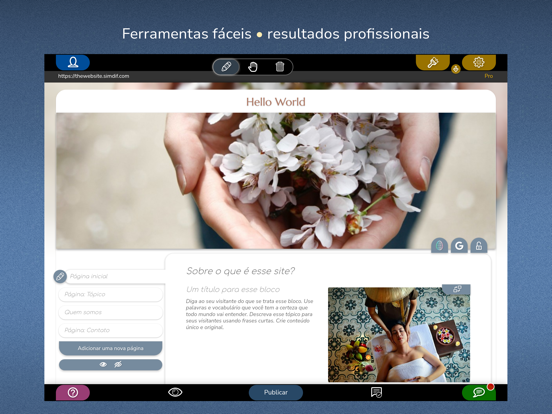Preview site with bottom eye icon
The height and width of the screenshot is (414, 552).
(175, 392)
